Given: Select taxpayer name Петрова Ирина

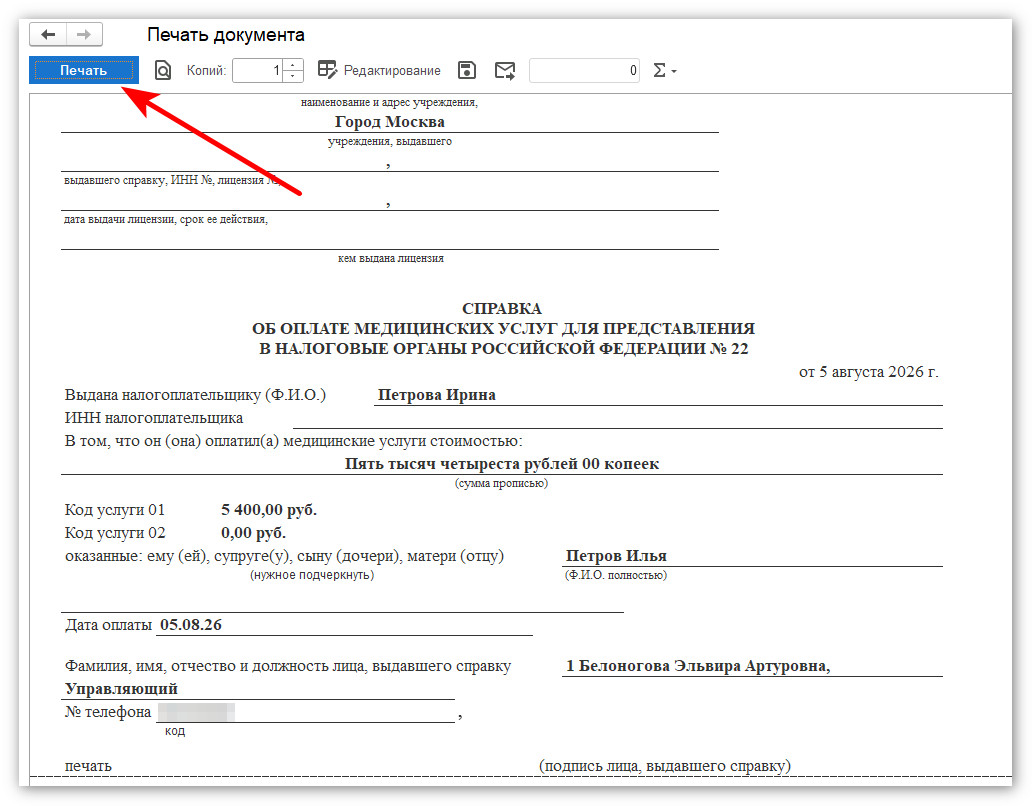Looking at the screenshot, I should point(437,395).
